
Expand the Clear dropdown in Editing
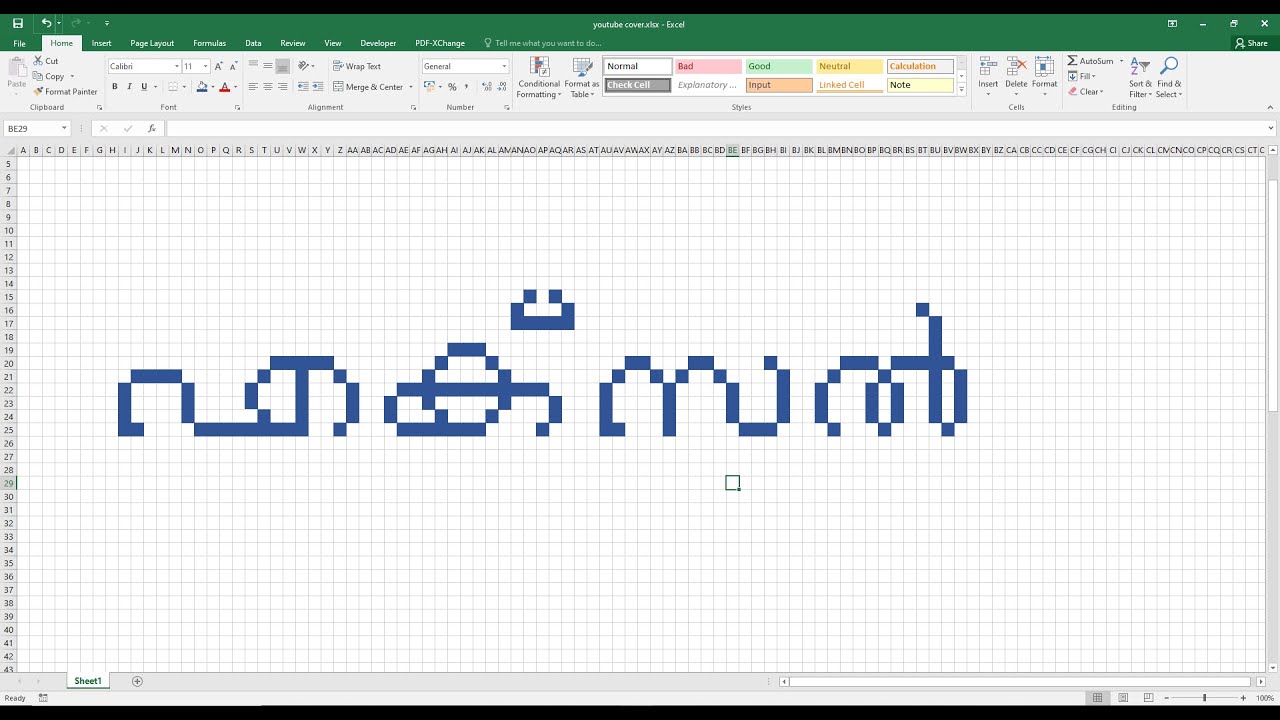[x=1102, y=92]
